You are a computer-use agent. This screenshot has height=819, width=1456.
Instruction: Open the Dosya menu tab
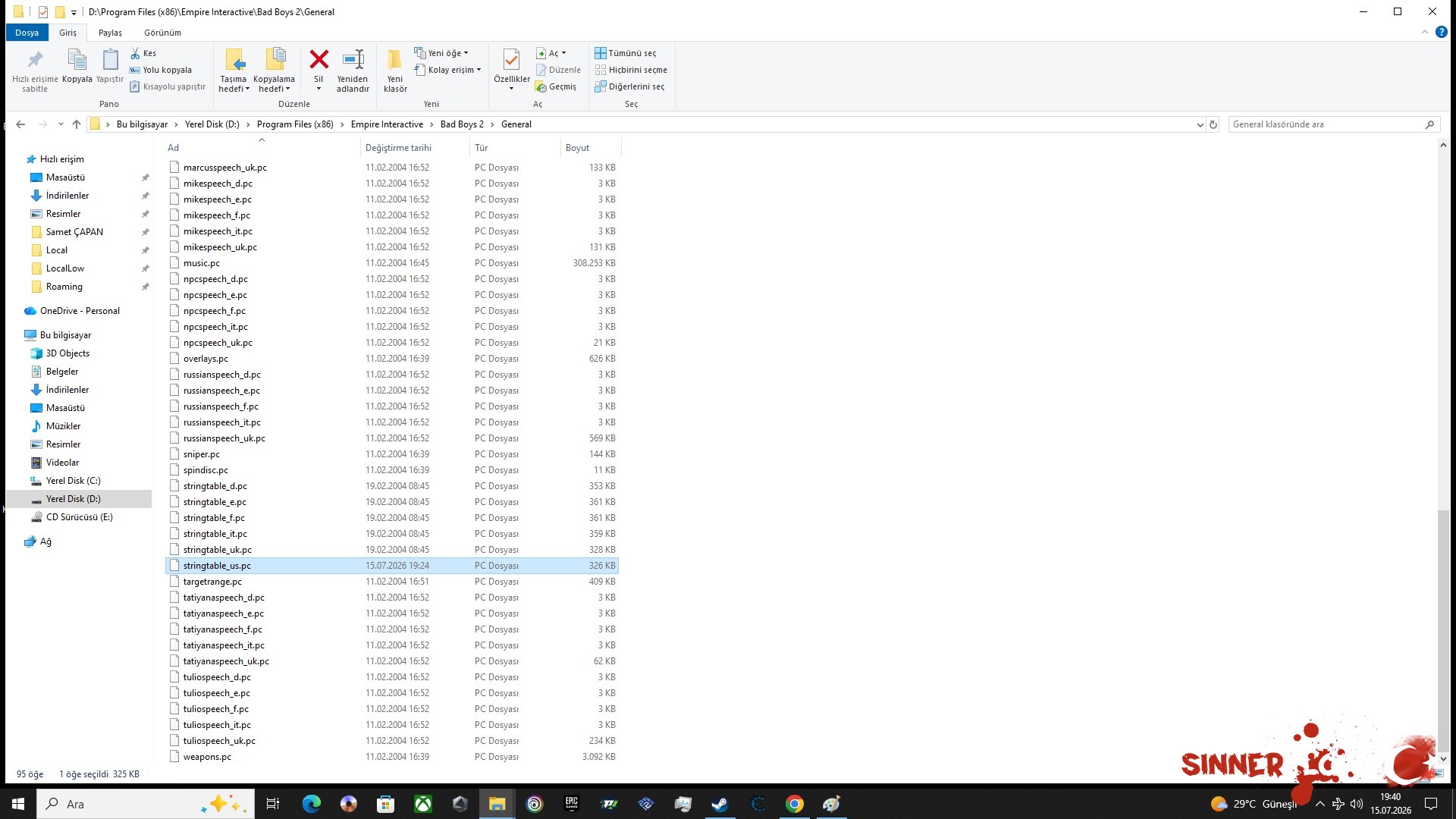point(27,33)
